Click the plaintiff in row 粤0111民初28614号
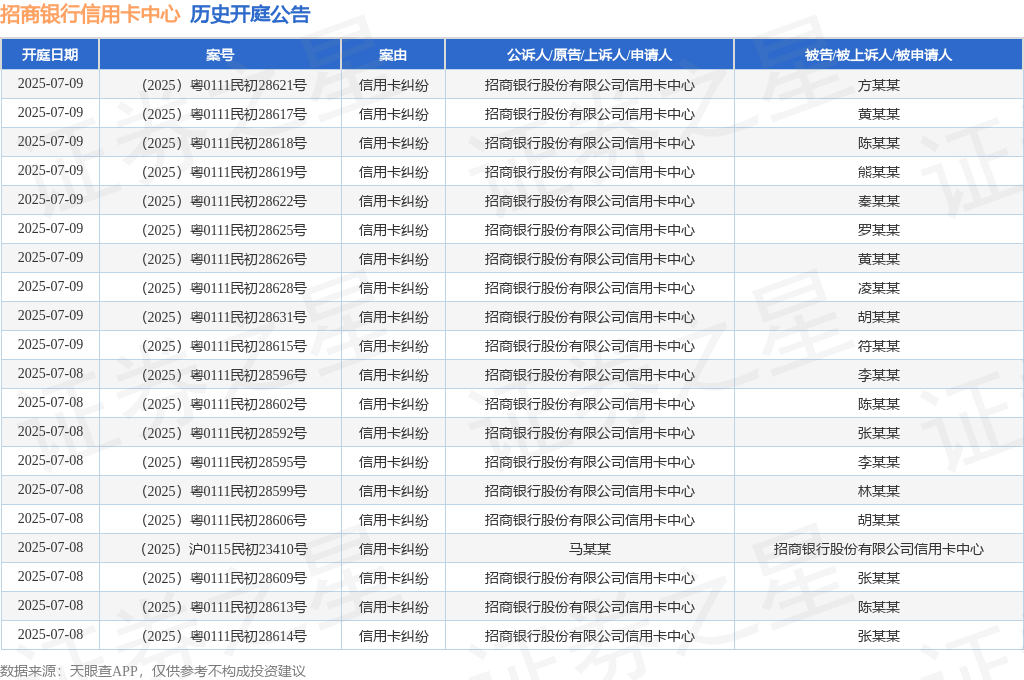 pos(590,636)
